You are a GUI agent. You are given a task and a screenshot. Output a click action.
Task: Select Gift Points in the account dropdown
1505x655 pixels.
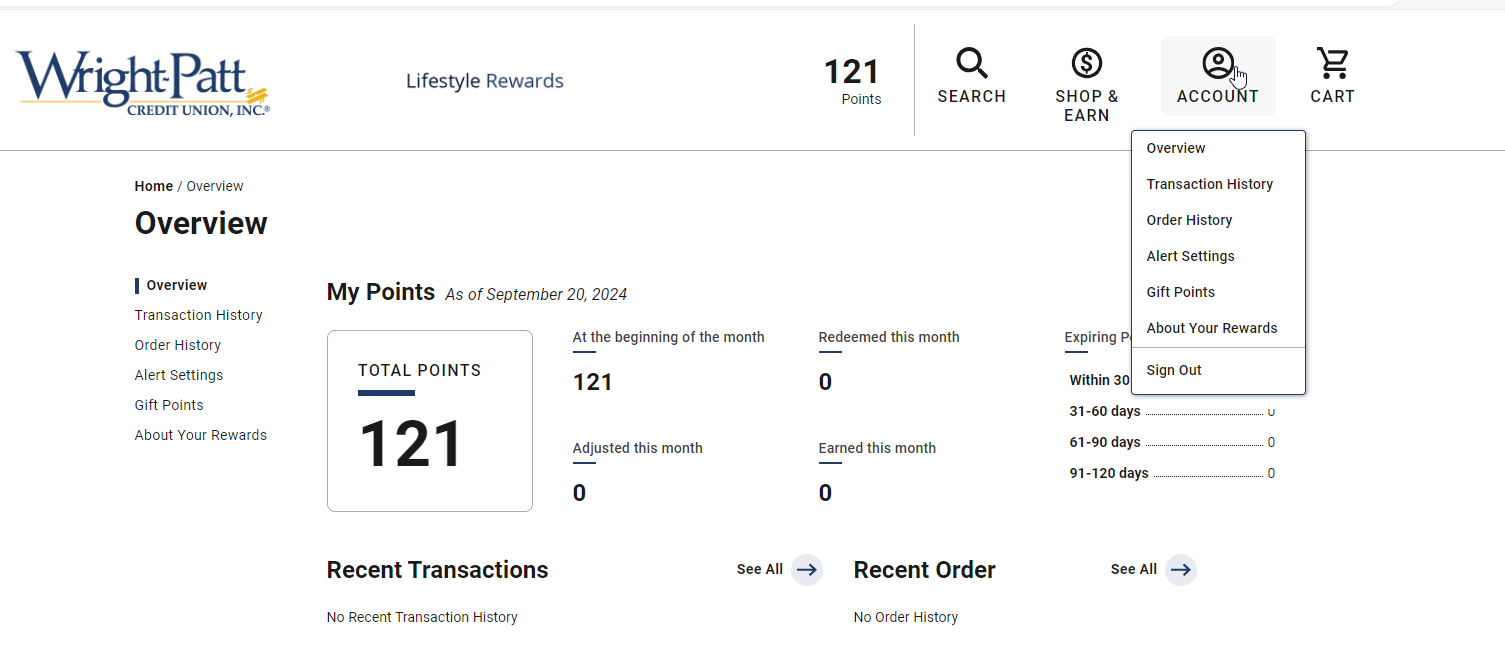[1180, 291]
